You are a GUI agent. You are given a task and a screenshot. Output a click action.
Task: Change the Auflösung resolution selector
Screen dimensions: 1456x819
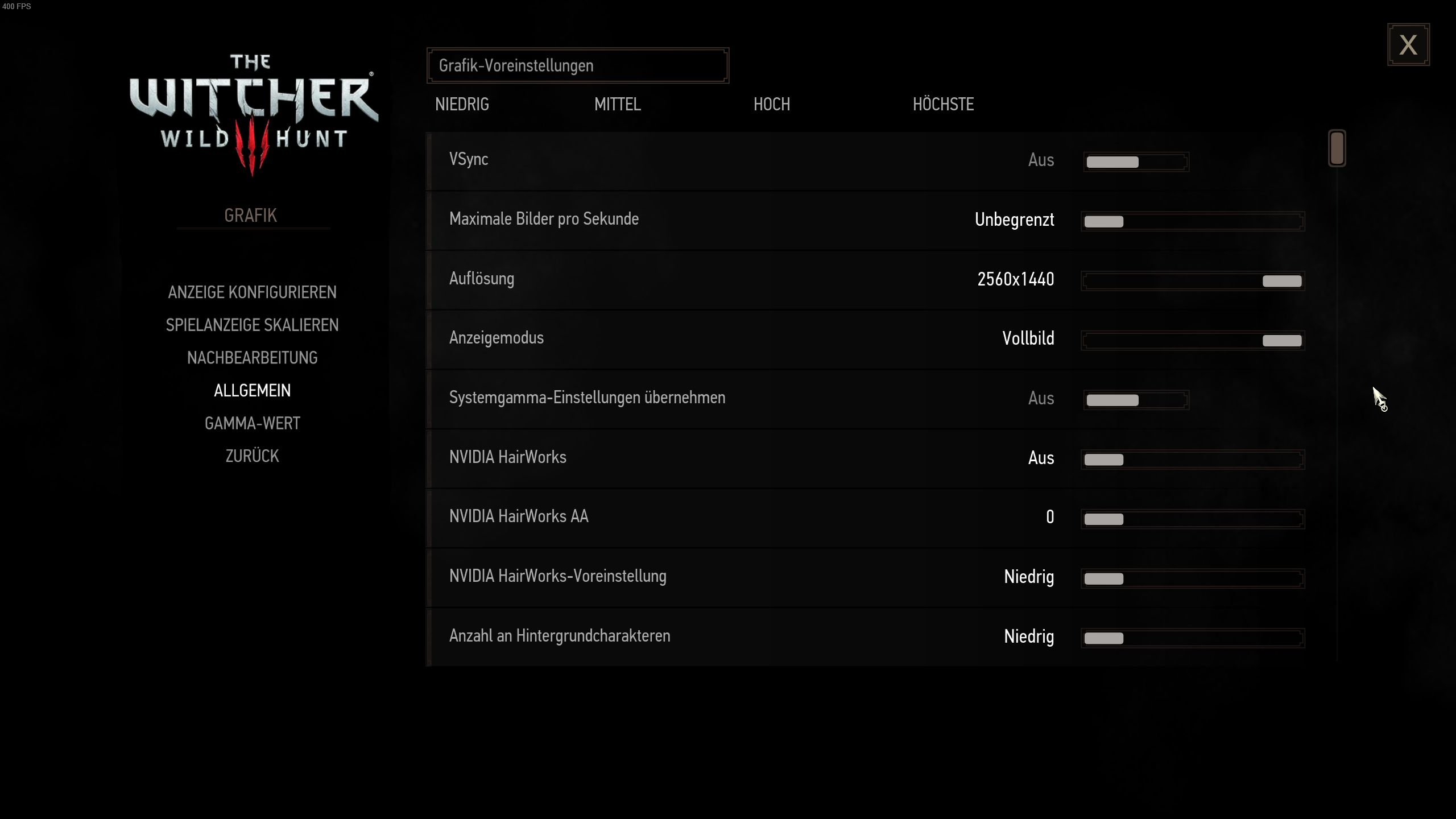[1192, 281]
